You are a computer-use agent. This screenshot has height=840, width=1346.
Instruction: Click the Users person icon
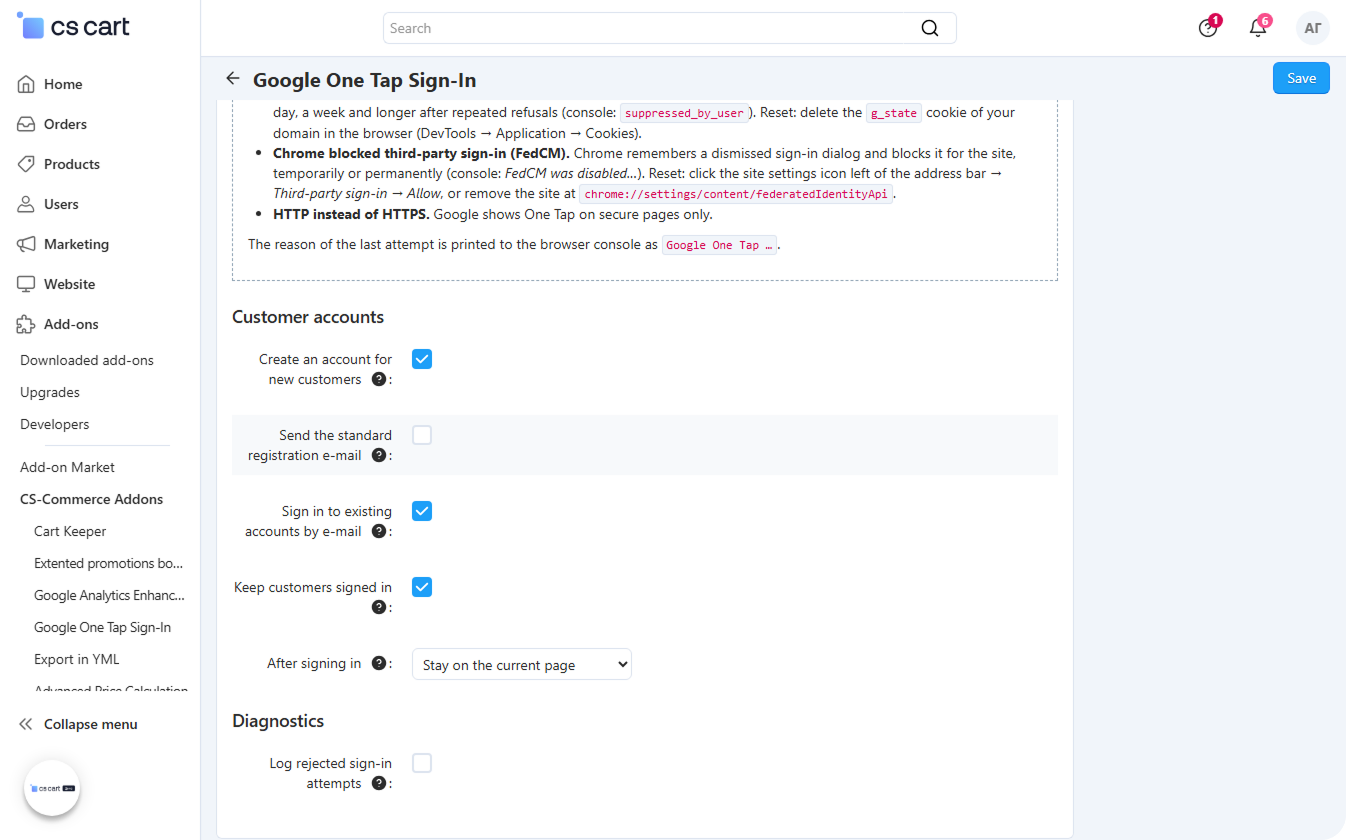click(x=26, y=204)
